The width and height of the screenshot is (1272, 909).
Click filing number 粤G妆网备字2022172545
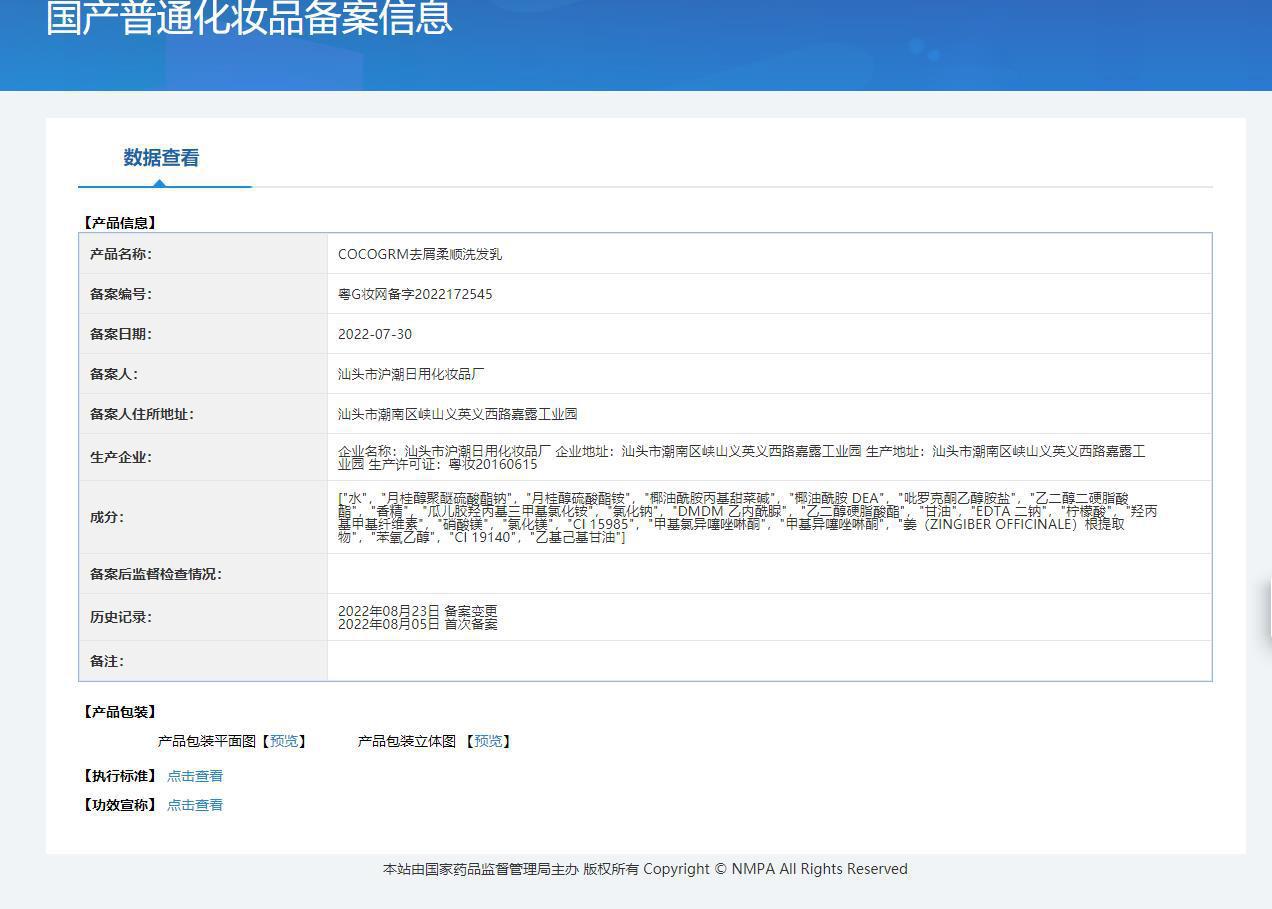(x=415, y=294)
